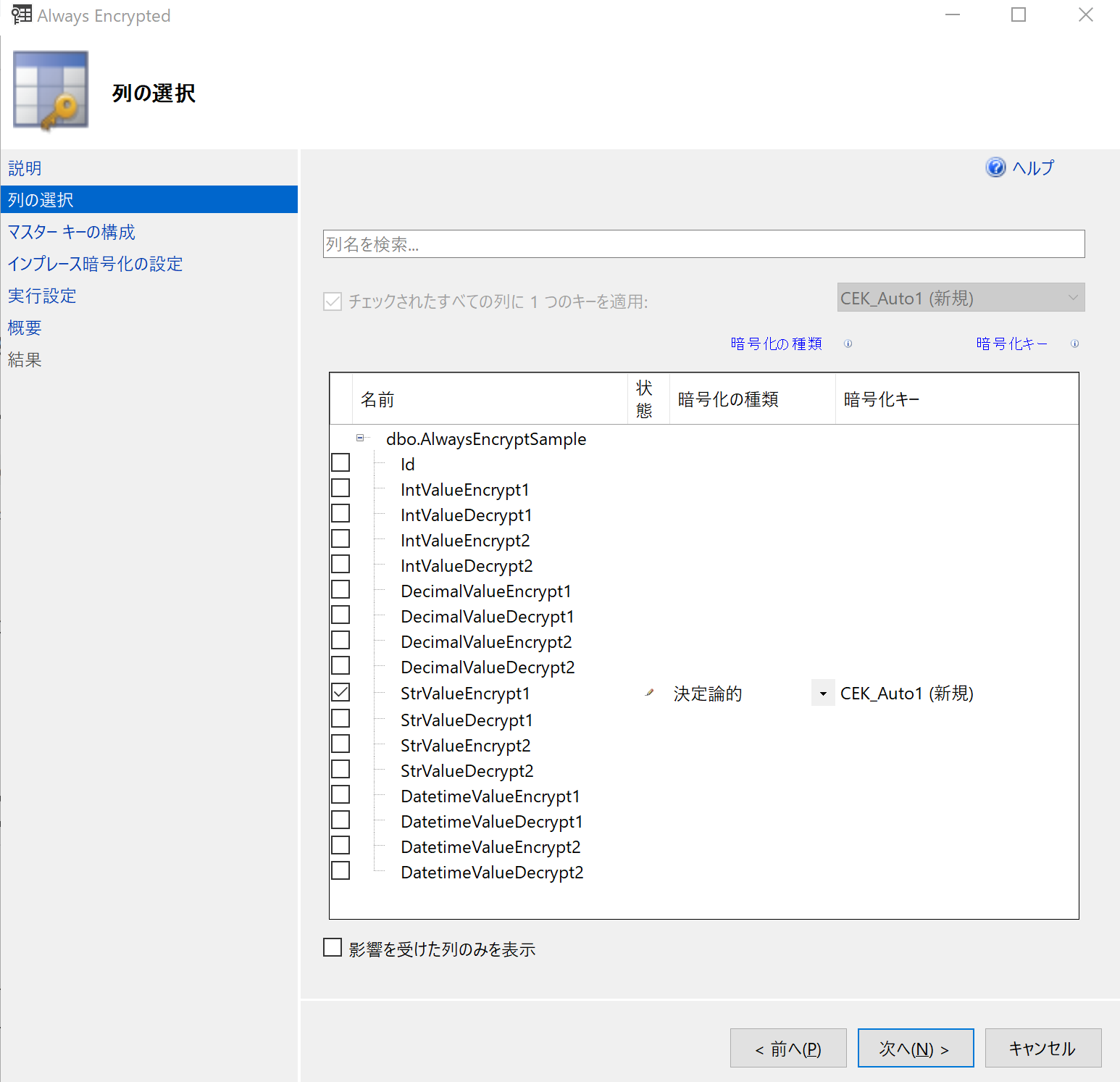Uncheck the StrValueEncrypt1 column
Screen dimensions: 1120x1082
340,692
